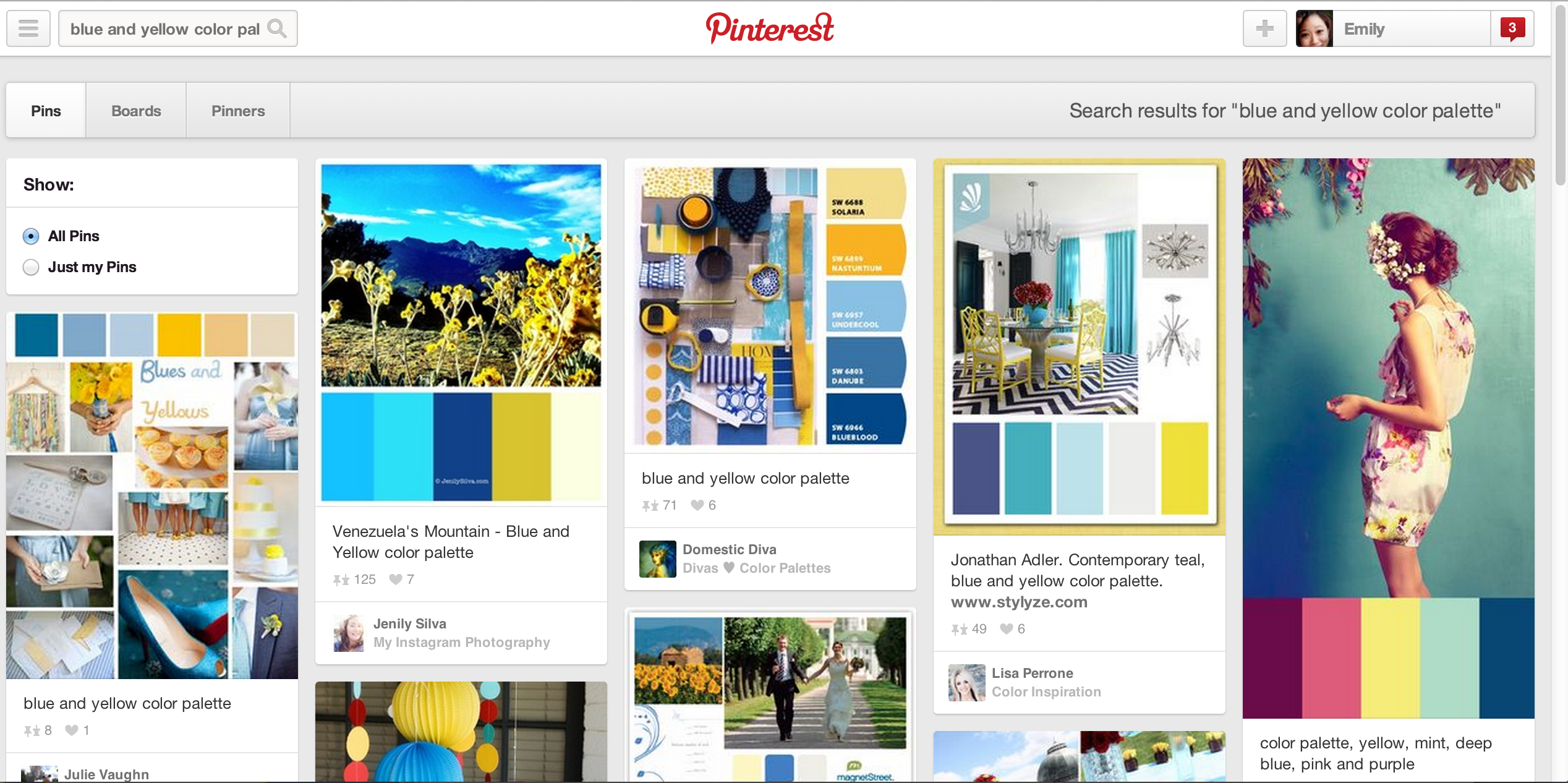Open the hamburger menu button
Screen dimensions: 1568x783
click(x=28, y=28)
